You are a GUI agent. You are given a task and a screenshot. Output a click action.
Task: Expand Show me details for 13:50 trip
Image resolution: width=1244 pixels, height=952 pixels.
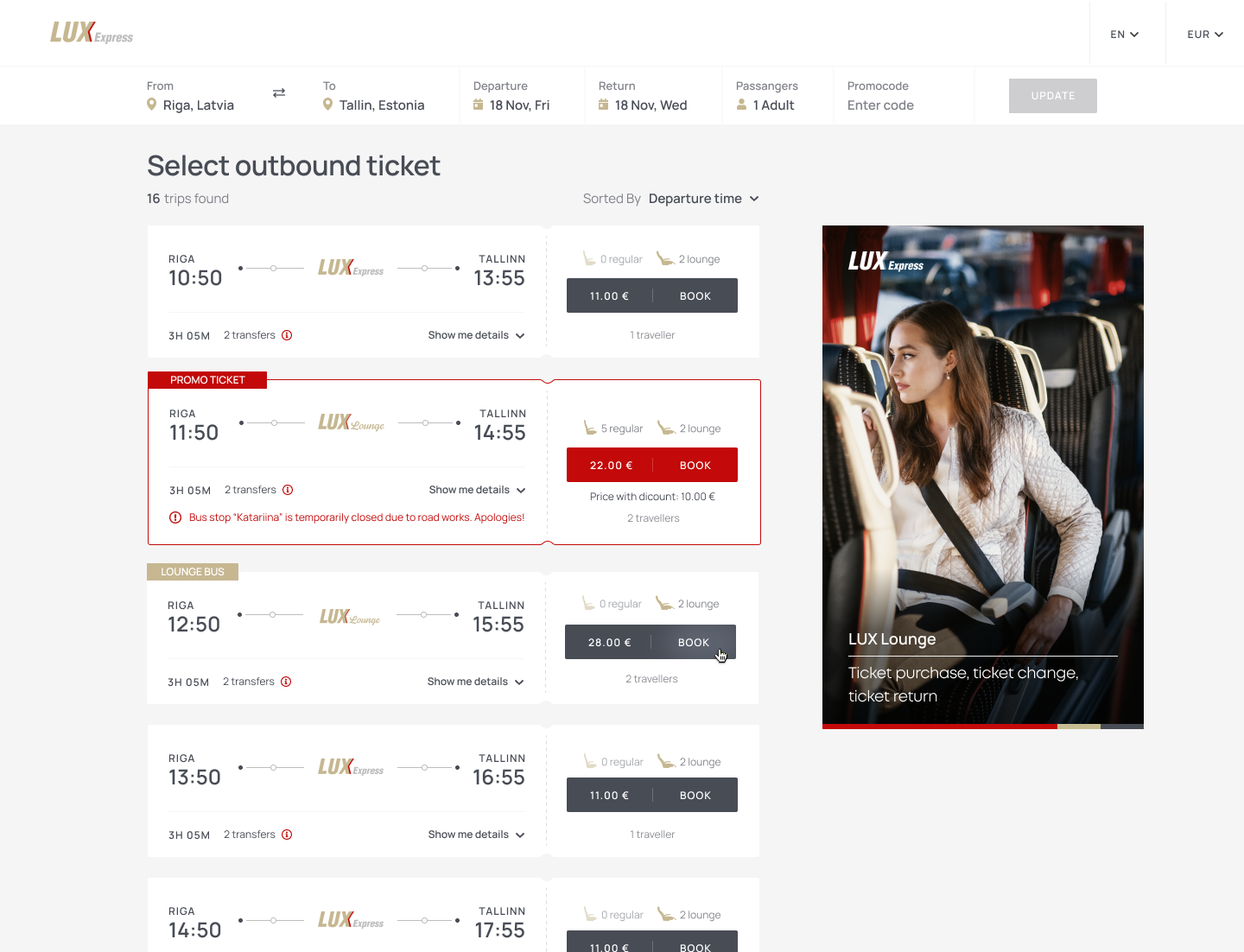(x=477, y=835)
